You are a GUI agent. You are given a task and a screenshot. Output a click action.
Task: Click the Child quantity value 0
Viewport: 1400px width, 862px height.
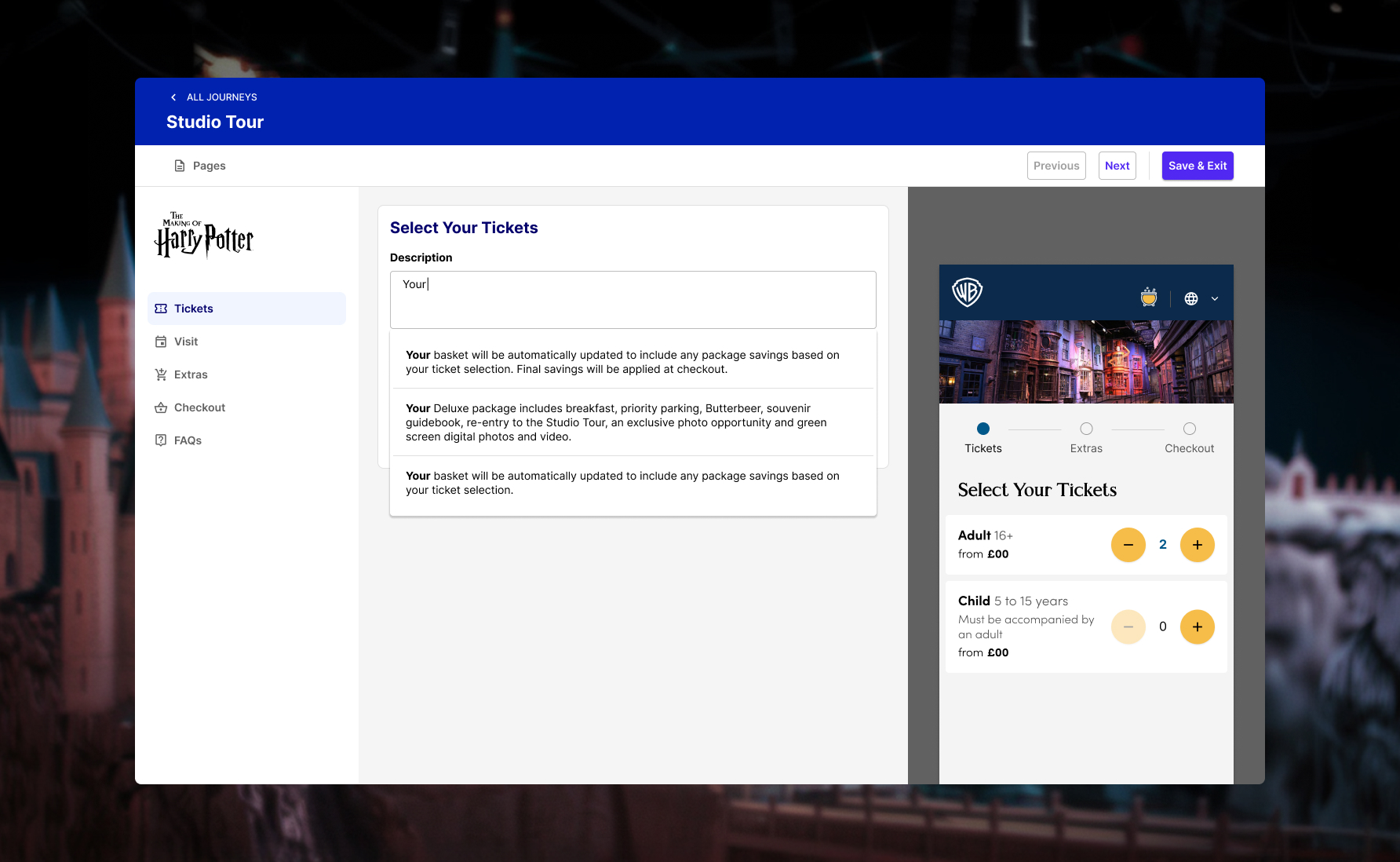point(1163,626)
